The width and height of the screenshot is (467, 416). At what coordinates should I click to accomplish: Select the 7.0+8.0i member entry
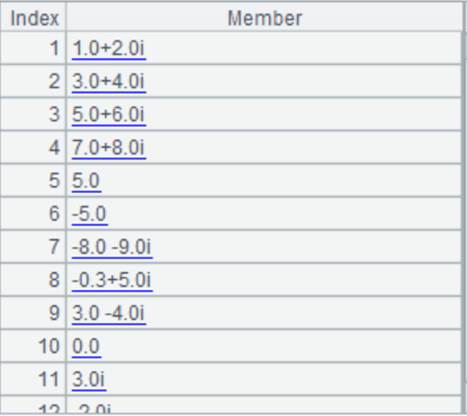(x=109, y=148)
